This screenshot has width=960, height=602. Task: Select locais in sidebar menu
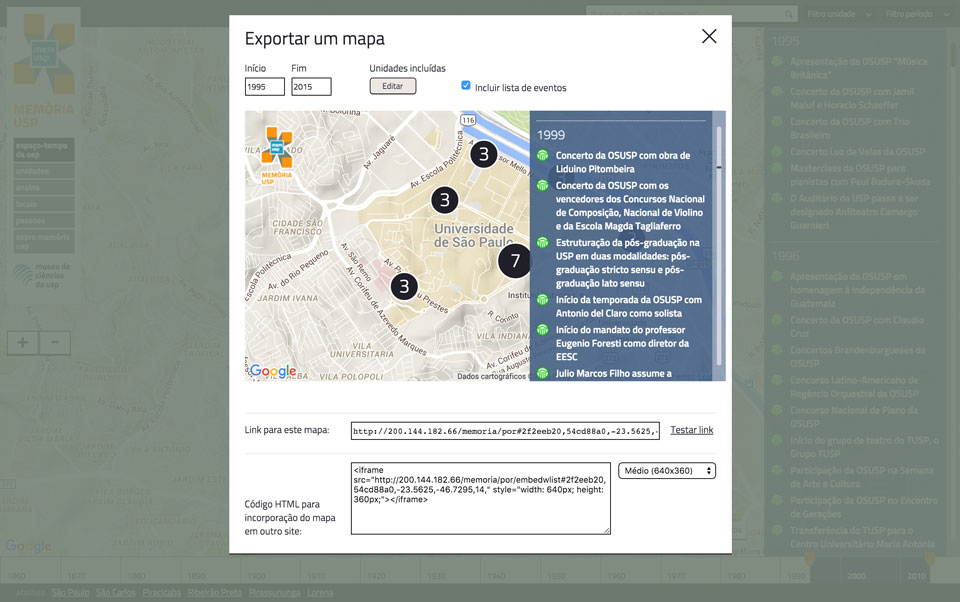coord(44,204)
